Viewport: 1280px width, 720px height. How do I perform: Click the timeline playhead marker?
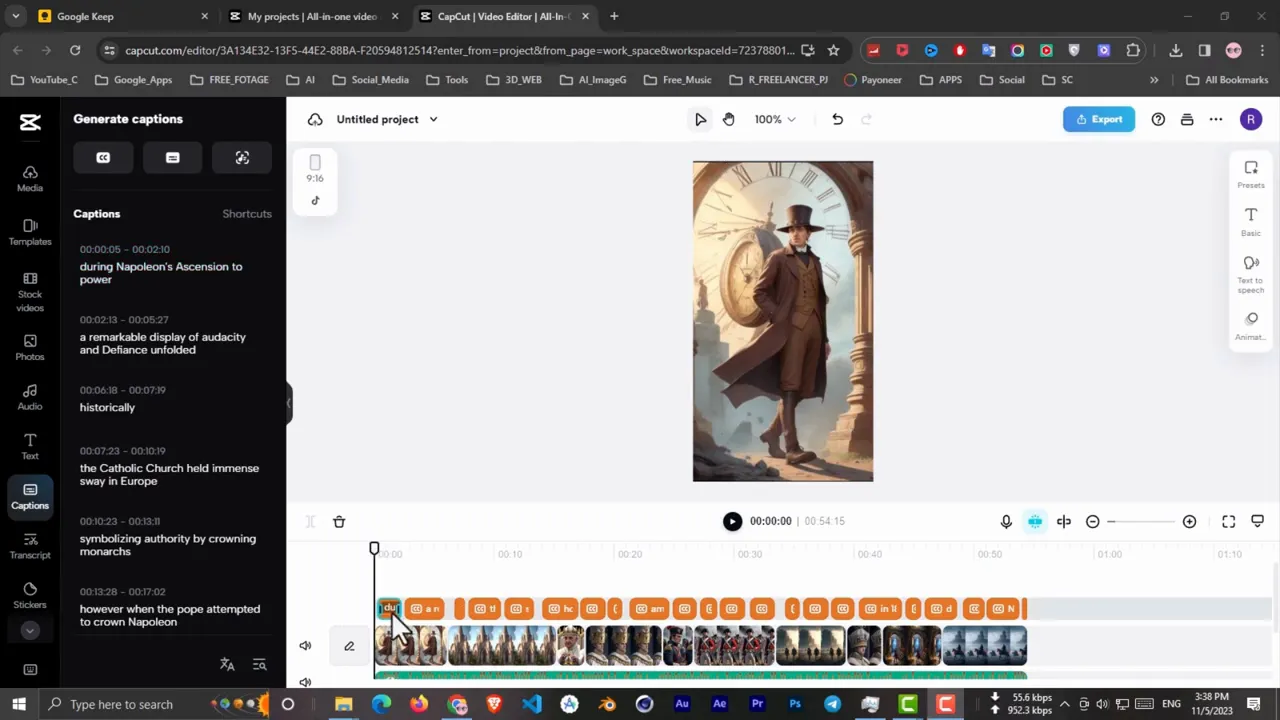(374, 549)
